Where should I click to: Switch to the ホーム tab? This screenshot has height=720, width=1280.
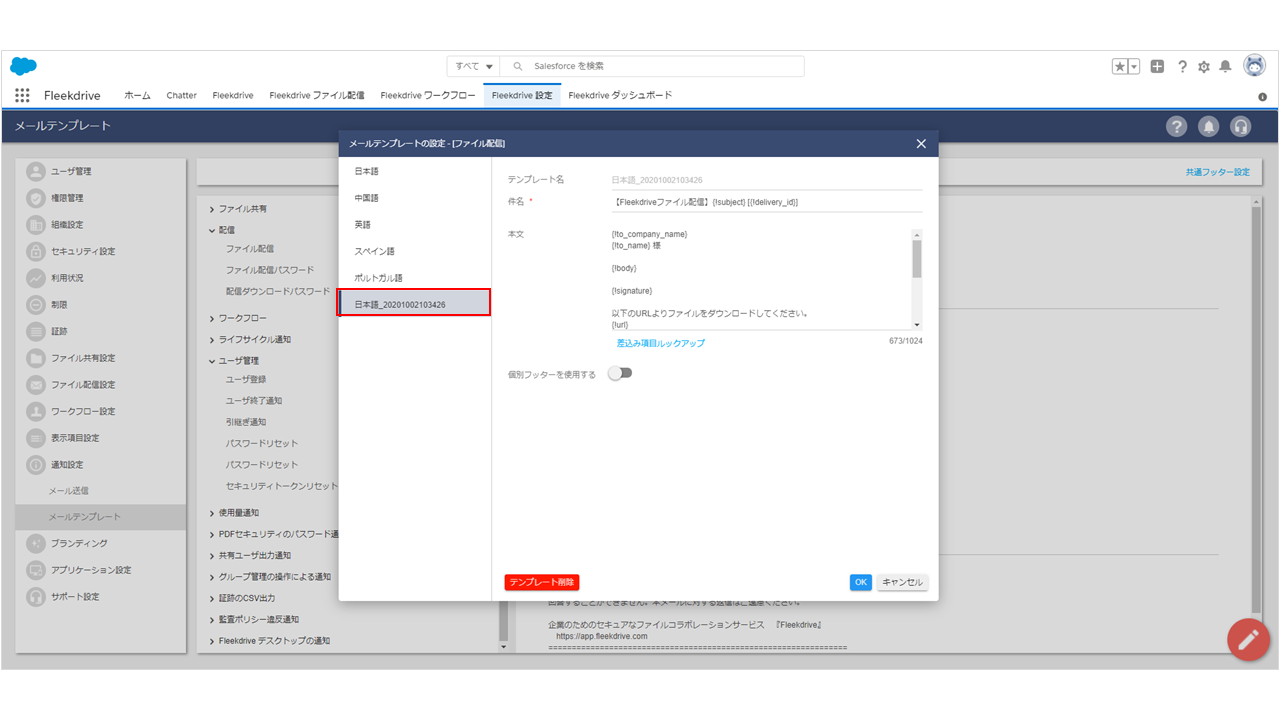pyautogui.click(x=137, y=96)
